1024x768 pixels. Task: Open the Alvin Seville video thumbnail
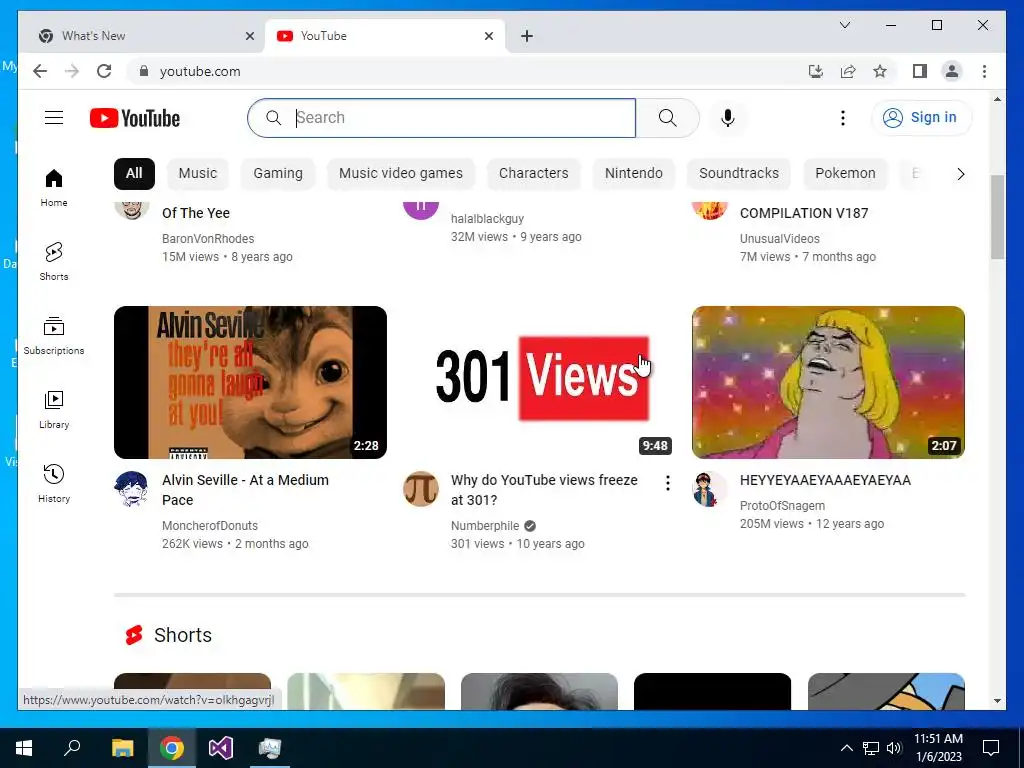(x=250, y=382)
